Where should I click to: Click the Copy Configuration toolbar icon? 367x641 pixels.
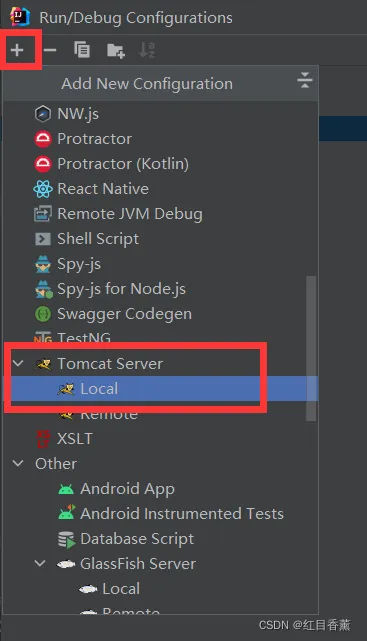click(82, 50)
